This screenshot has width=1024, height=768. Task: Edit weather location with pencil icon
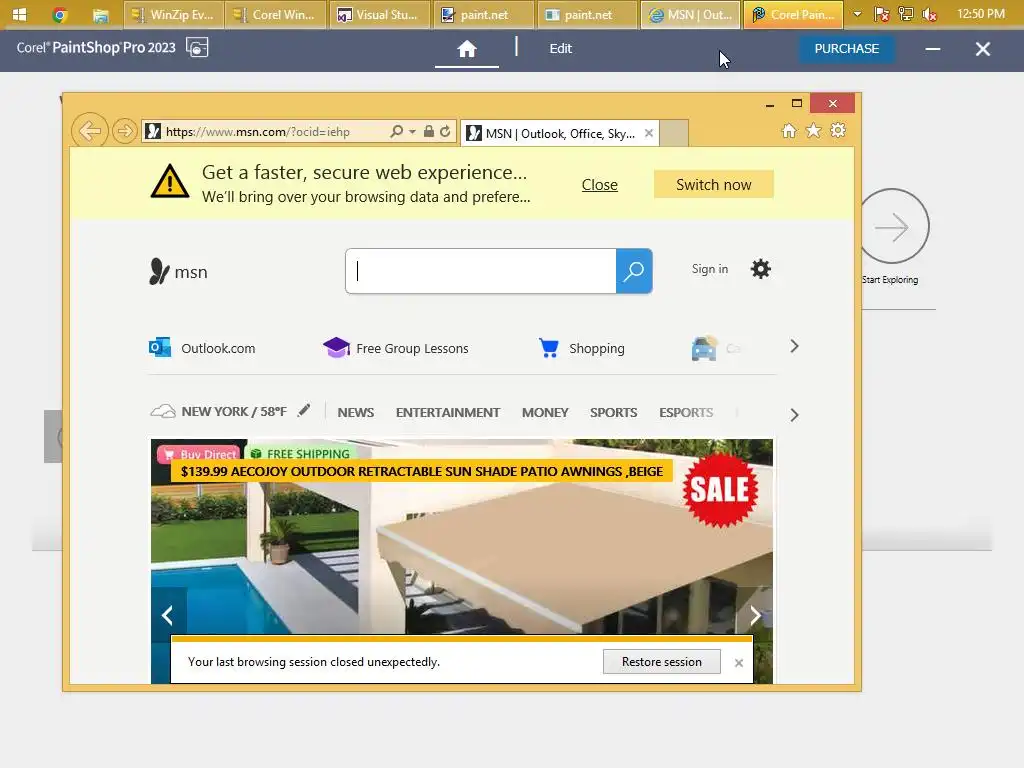click(304, 411)
